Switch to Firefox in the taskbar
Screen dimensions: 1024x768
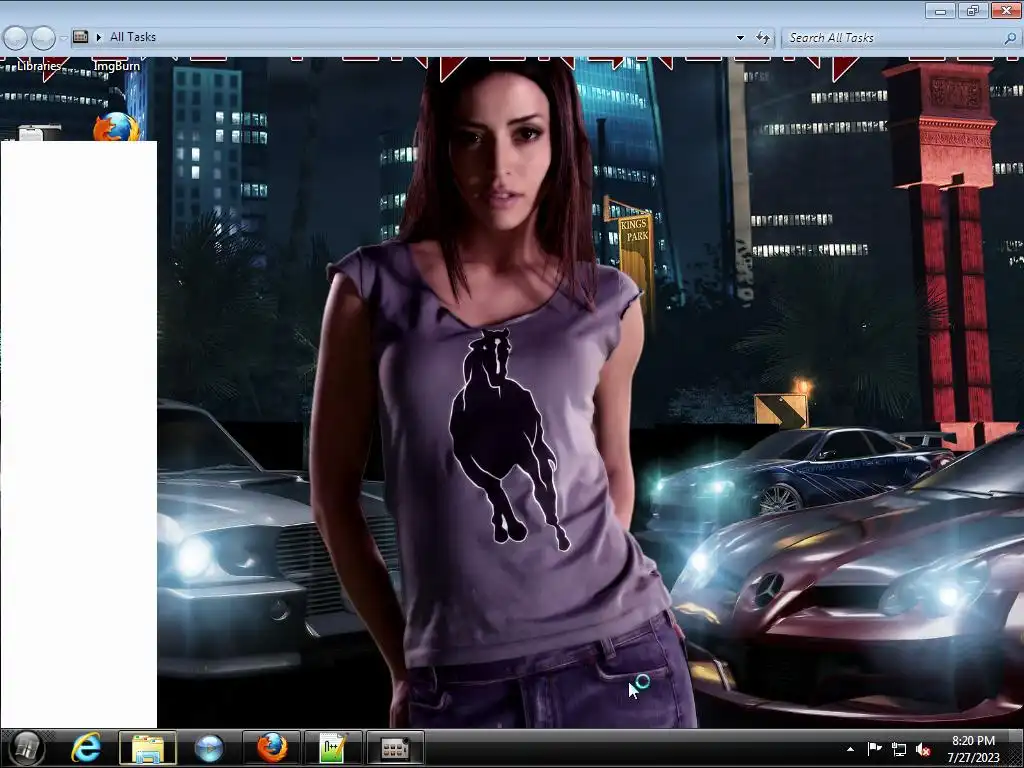272,748
